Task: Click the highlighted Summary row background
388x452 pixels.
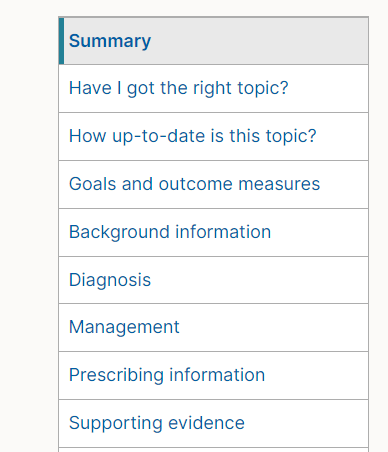Action: (x=214, y=41)
